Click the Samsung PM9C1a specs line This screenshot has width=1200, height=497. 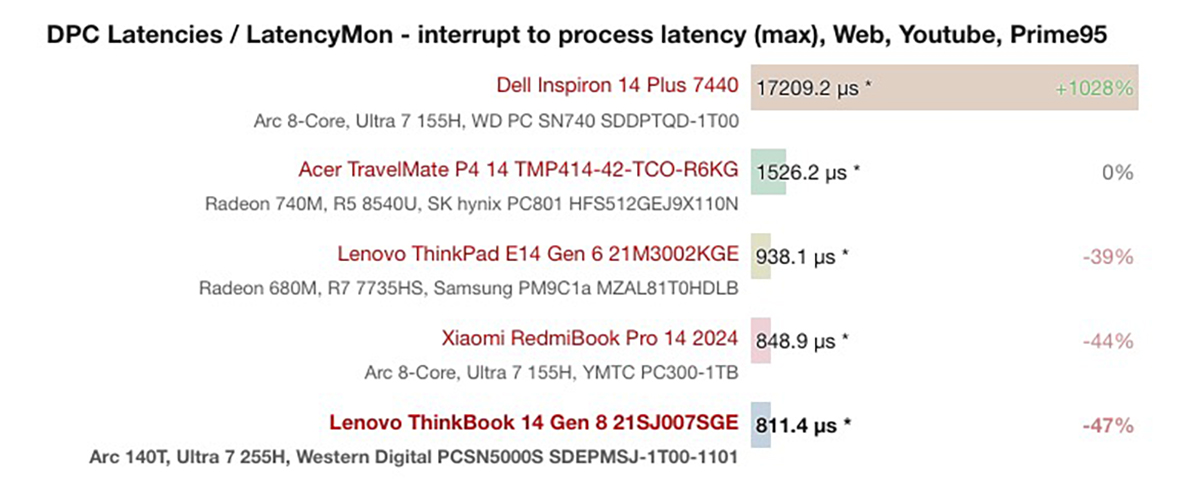tap(470, 289)
